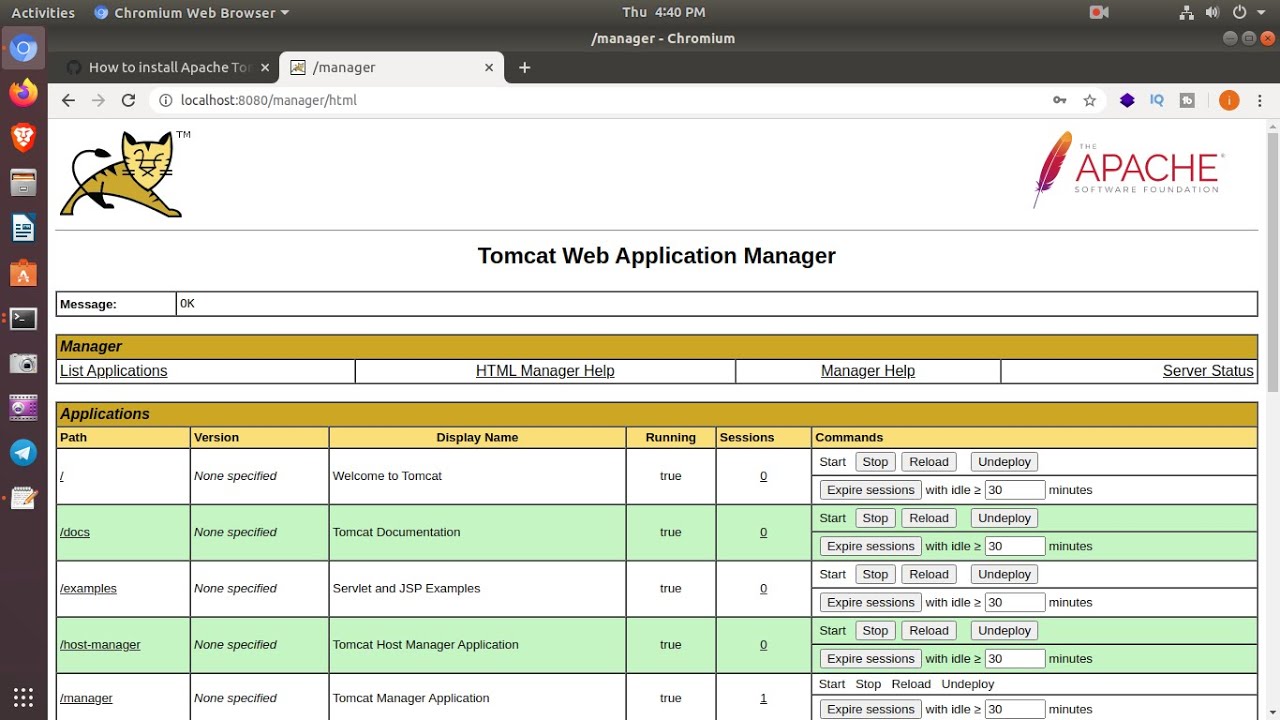The width and height of the screenshot is (1280, 720).
Task: Open a new browser tab
Action: pos(524,67)
